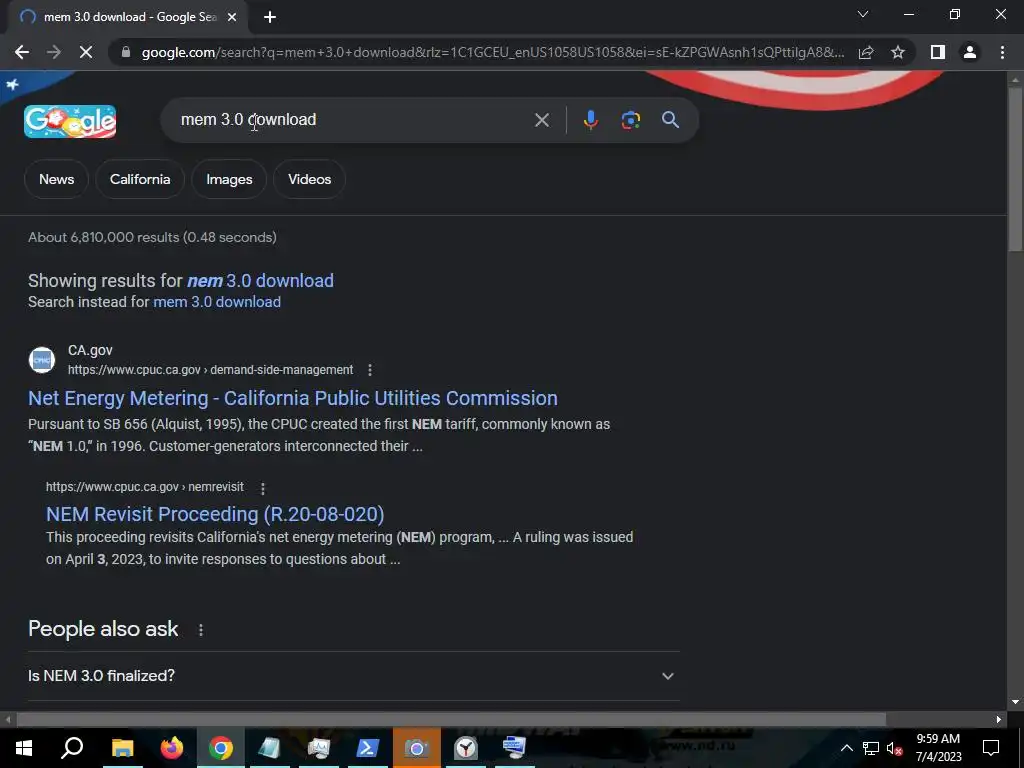Image resolution: width=1024 pixels, height=768 pixels.
Task: Open the taskbar clock and date
Action: (x=938, y=748)
